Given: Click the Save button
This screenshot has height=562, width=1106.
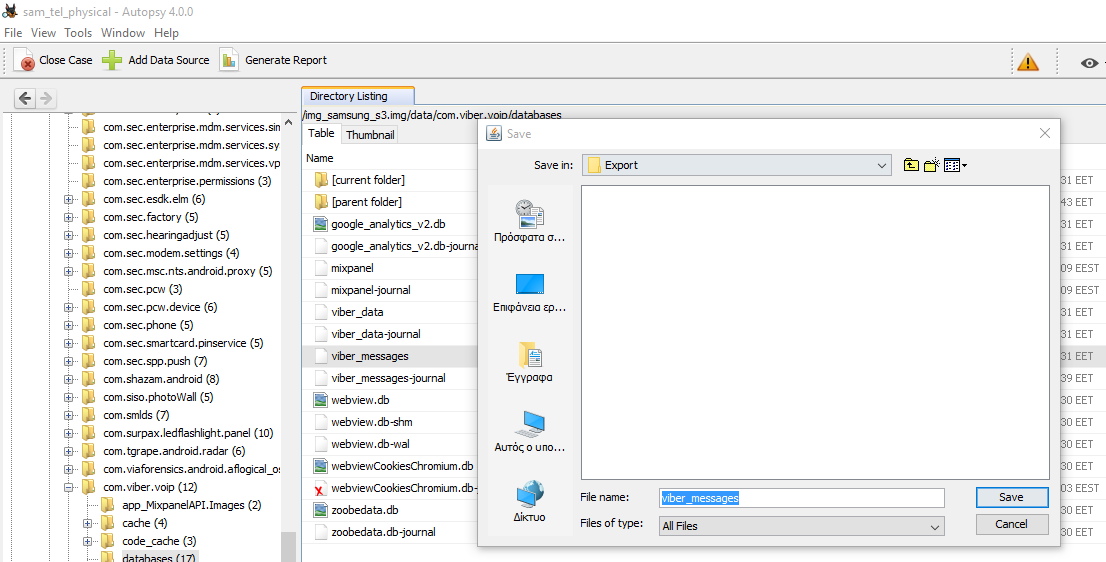Looking at the screenshot, I should click(x=1011, y=497).
